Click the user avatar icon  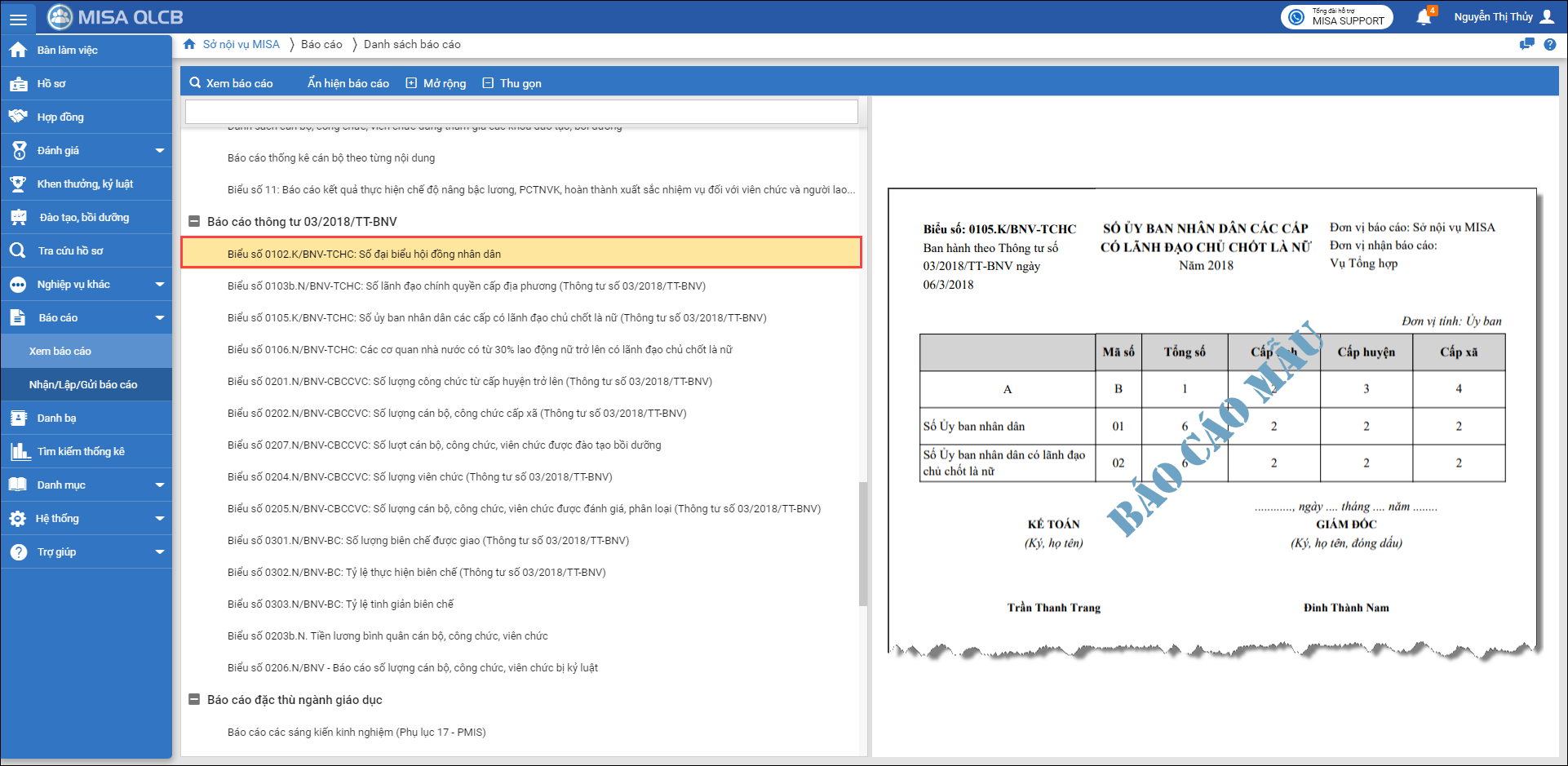[1547, 17]
